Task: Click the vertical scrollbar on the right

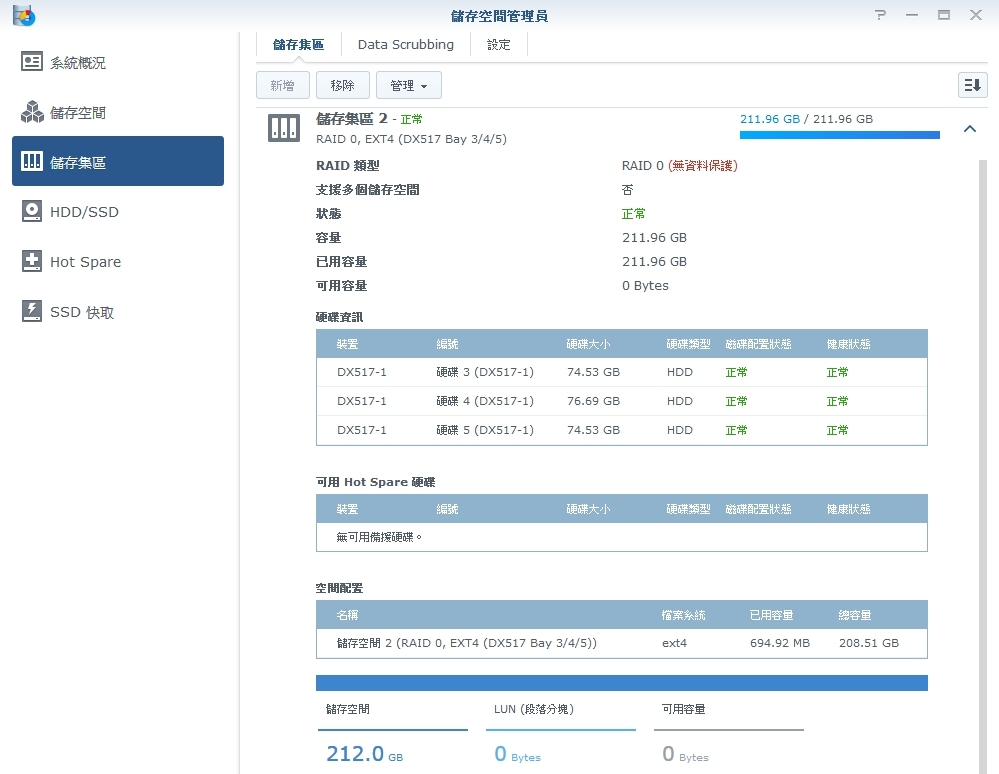Action: [x=982, y=466]
